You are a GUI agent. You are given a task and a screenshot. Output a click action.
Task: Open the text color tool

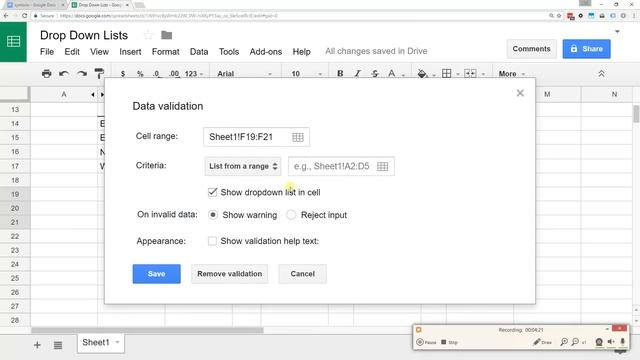click(x=391, y=74)
